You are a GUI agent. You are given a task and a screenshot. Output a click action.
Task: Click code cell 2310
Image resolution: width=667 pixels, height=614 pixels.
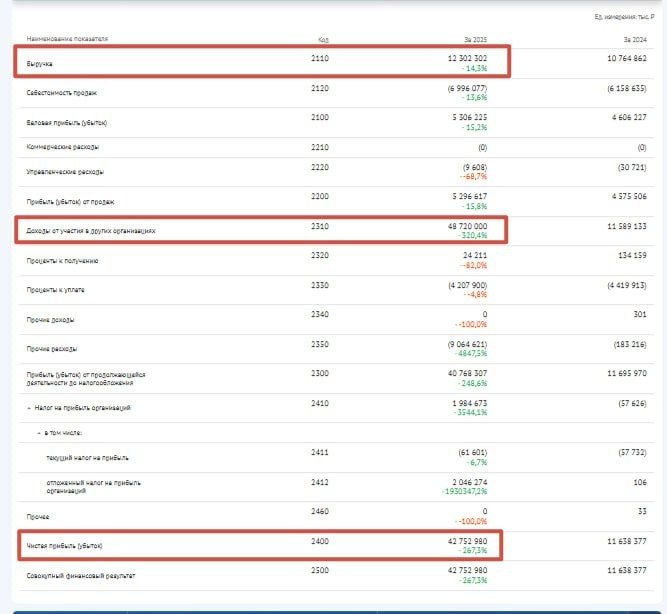click(x=320, y=226)
